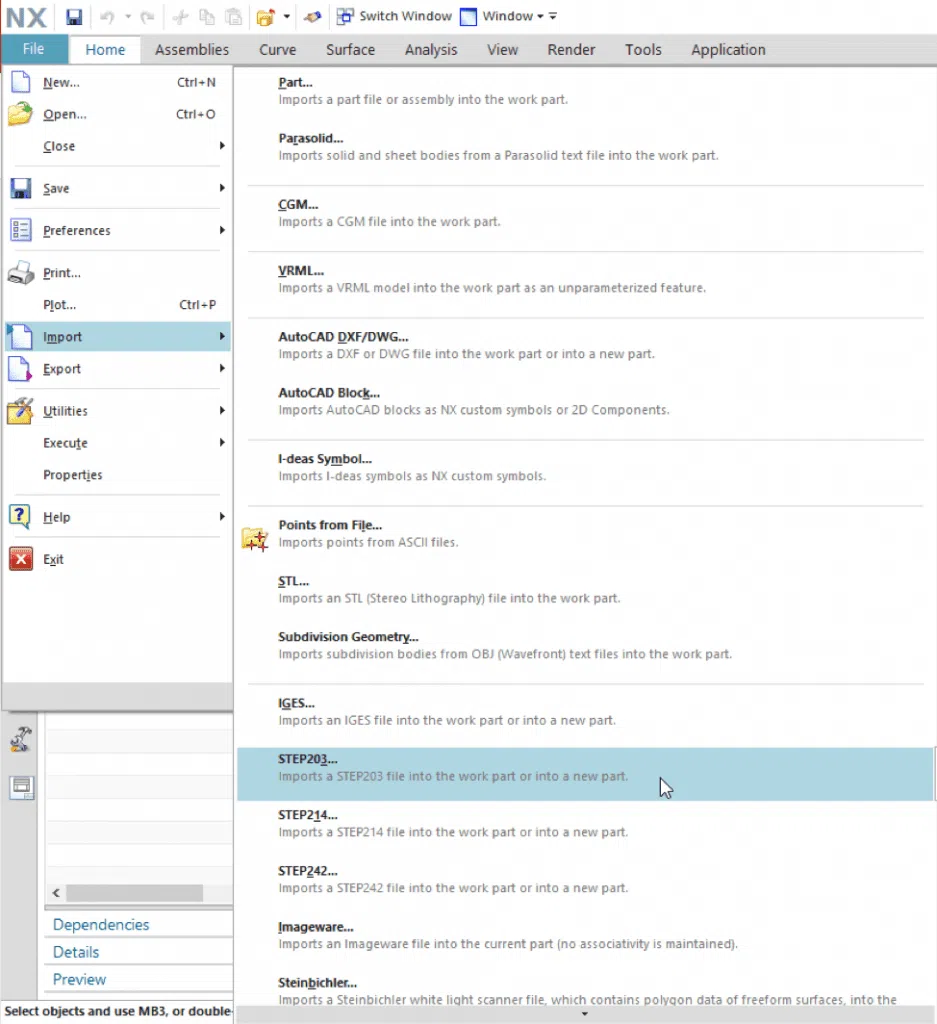Open dropdown arrow beside folder icon
The width and height of the screenshot is (937, 1024).
[x=287, y=16]
